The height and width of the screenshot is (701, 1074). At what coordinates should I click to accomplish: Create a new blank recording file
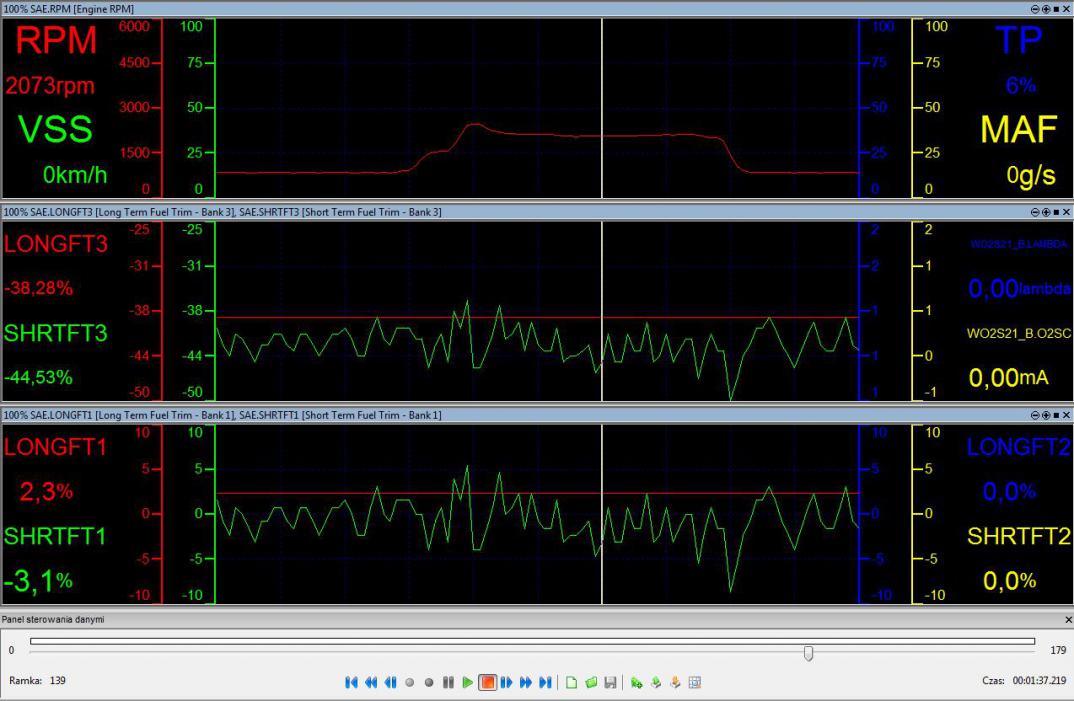572,683
